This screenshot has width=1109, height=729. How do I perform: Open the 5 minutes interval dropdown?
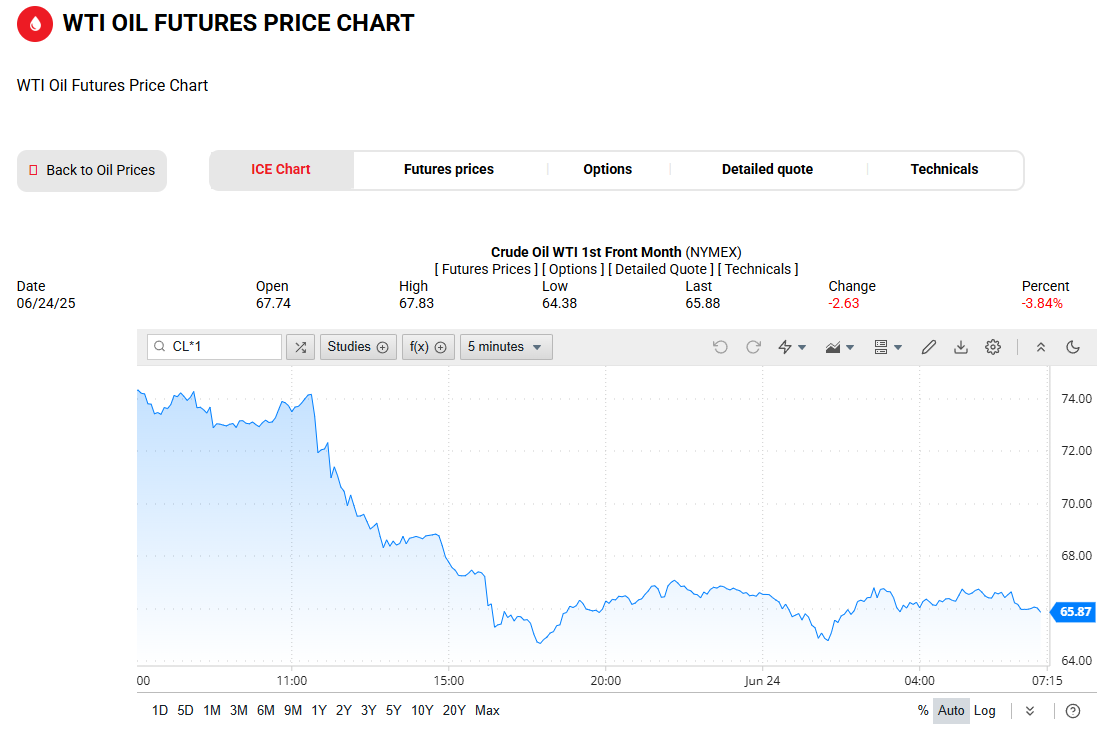[506, 347]
